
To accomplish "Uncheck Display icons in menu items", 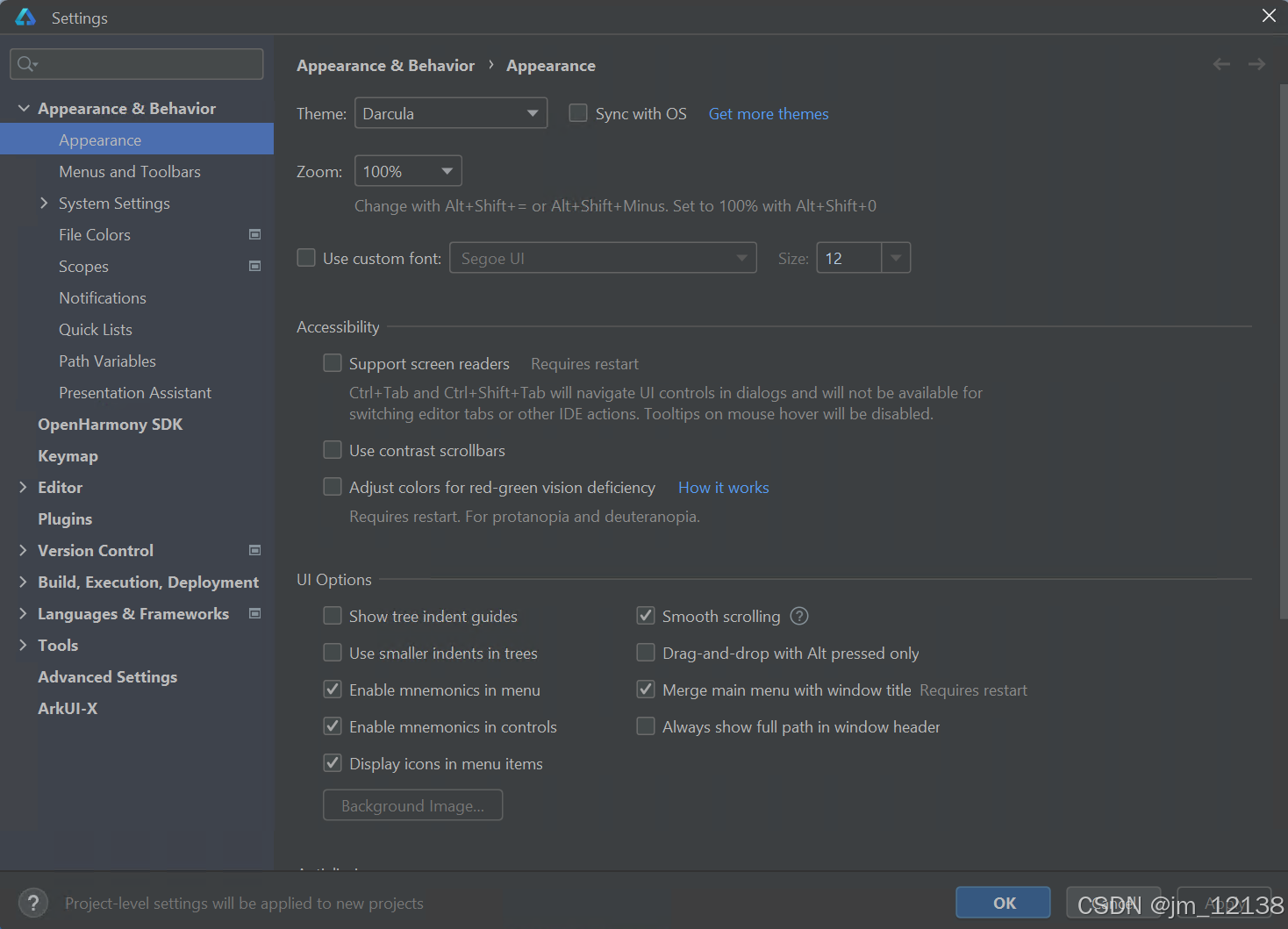I will pyautogui.click(x=333, y=763).
